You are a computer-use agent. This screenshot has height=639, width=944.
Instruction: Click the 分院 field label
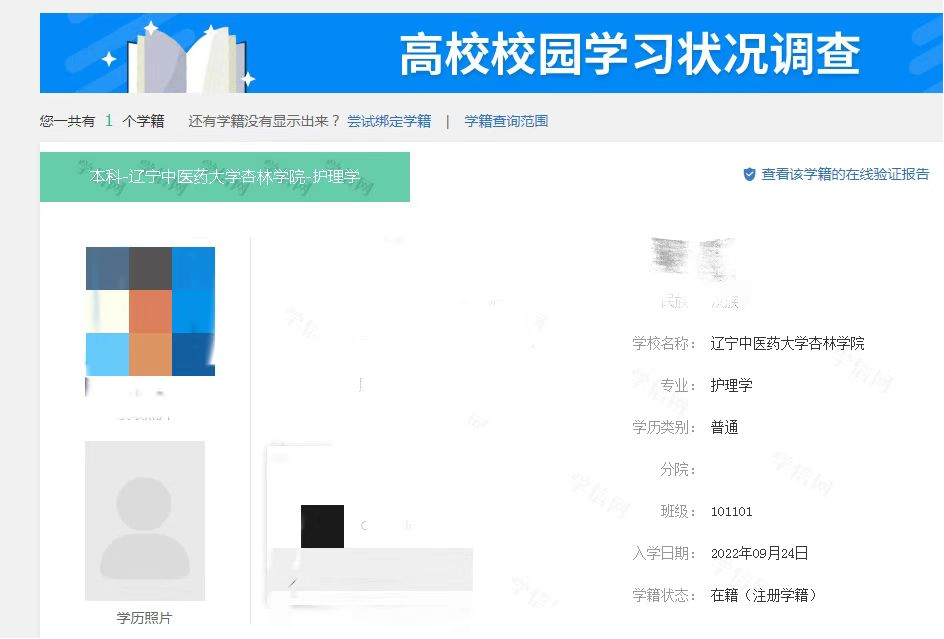677,469
